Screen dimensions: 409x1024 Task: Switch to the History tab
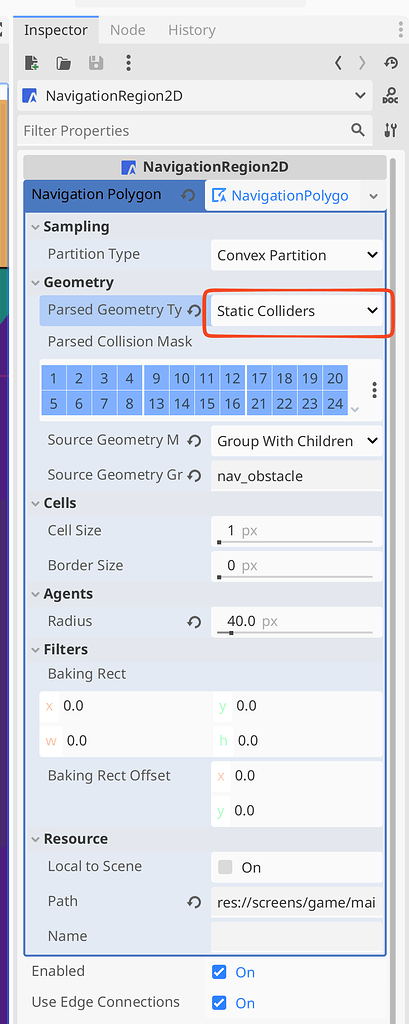pyautogui.click(x=191, y=30)
